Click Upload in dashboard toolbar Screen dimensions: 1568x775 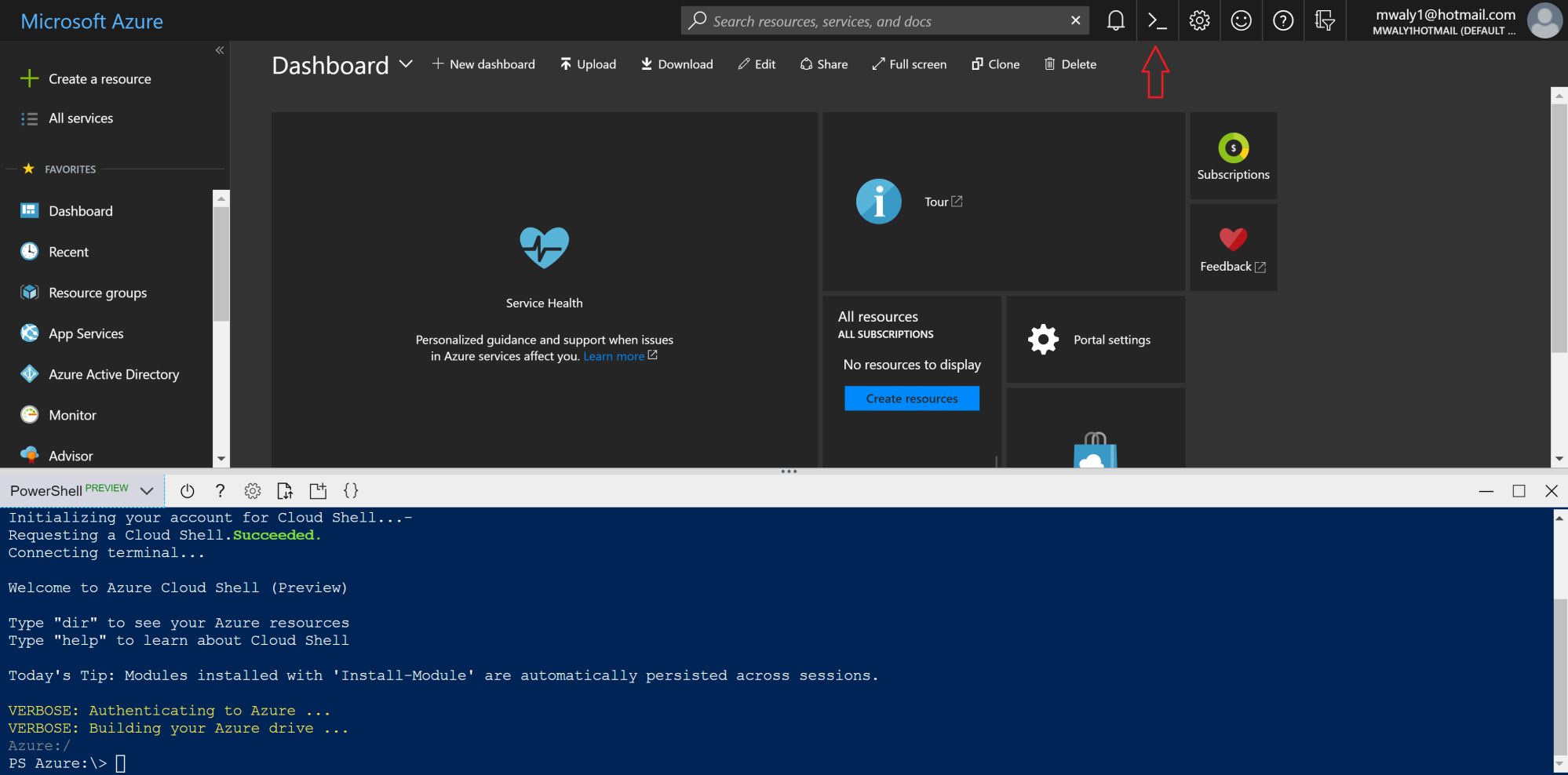[x=588, y=64]
